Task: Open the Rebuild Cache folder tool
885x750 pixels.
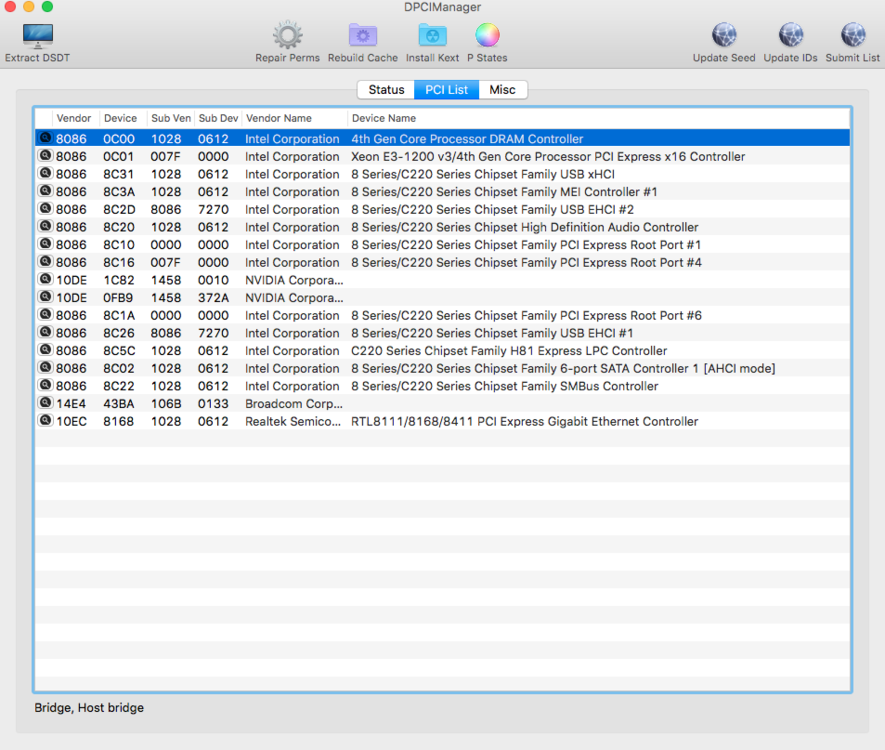Action: point(362,36)
